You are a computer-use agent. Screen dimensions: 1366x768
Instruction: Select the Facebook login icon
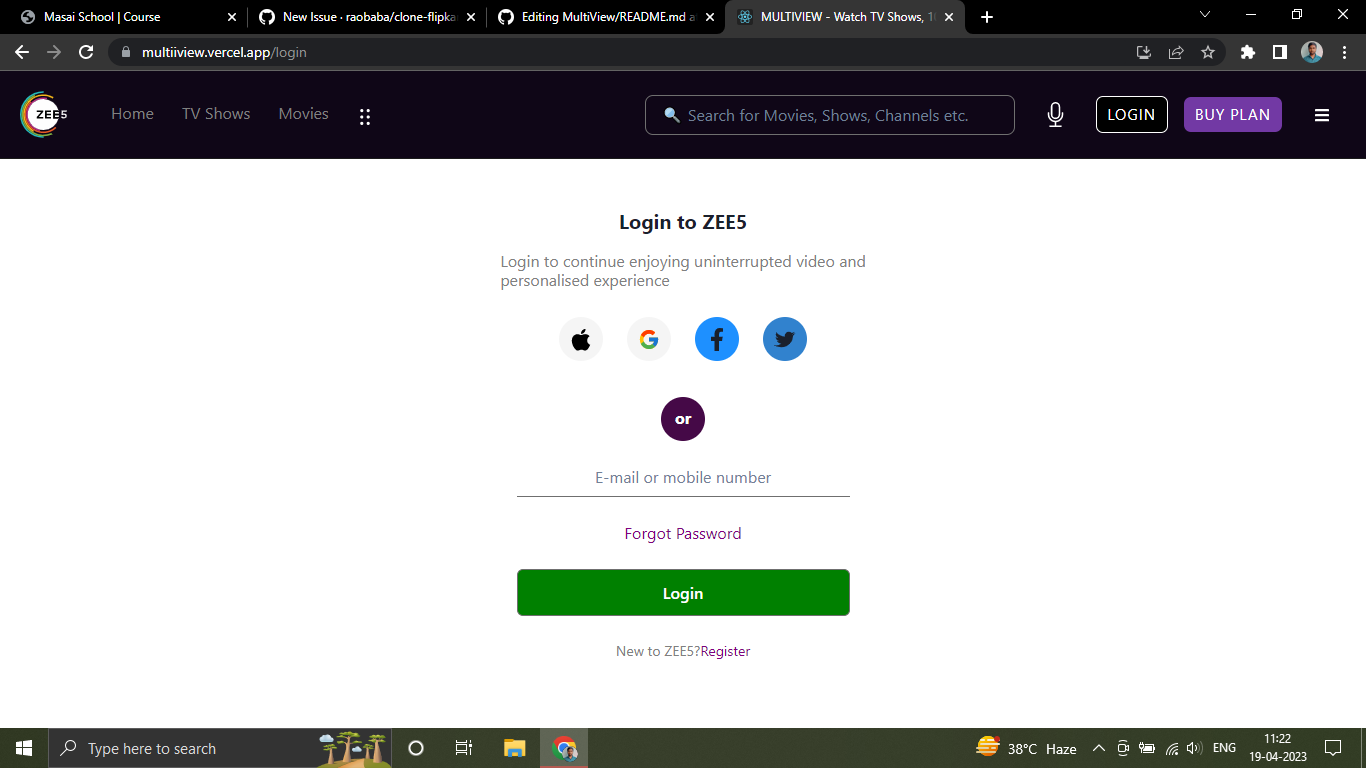(716, 339)
